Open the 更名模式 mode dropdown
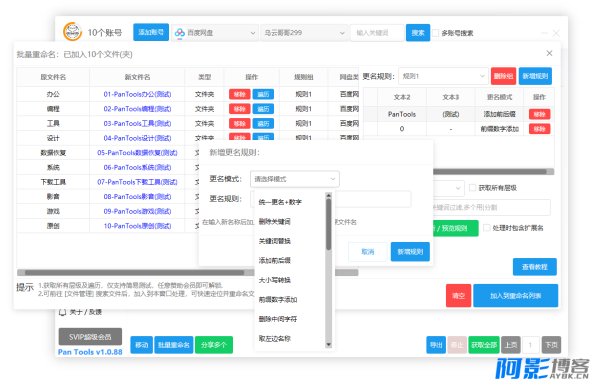 tap(295, 179)
